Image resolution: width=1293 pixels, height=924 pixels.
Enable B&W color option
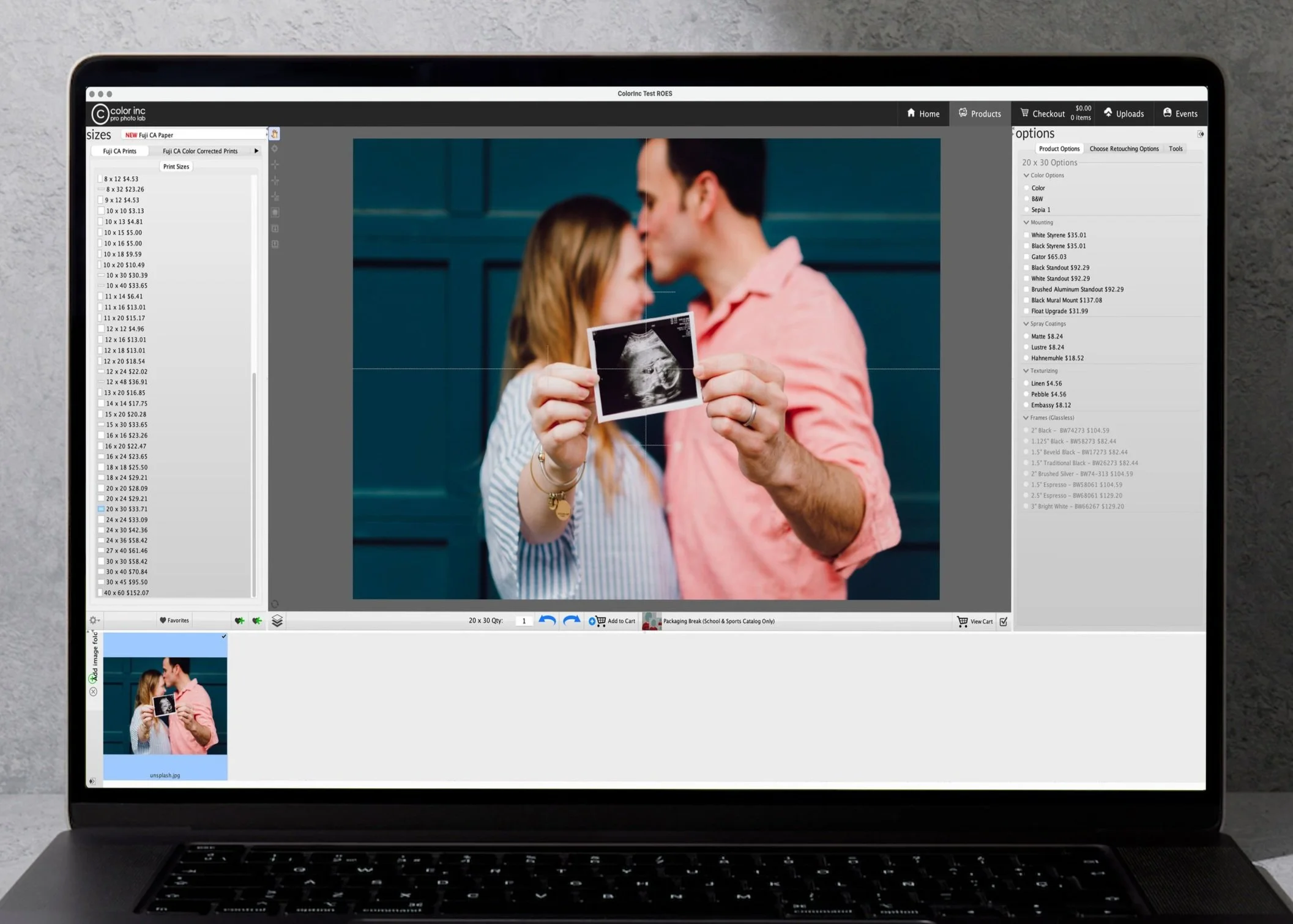point(1027,198)
